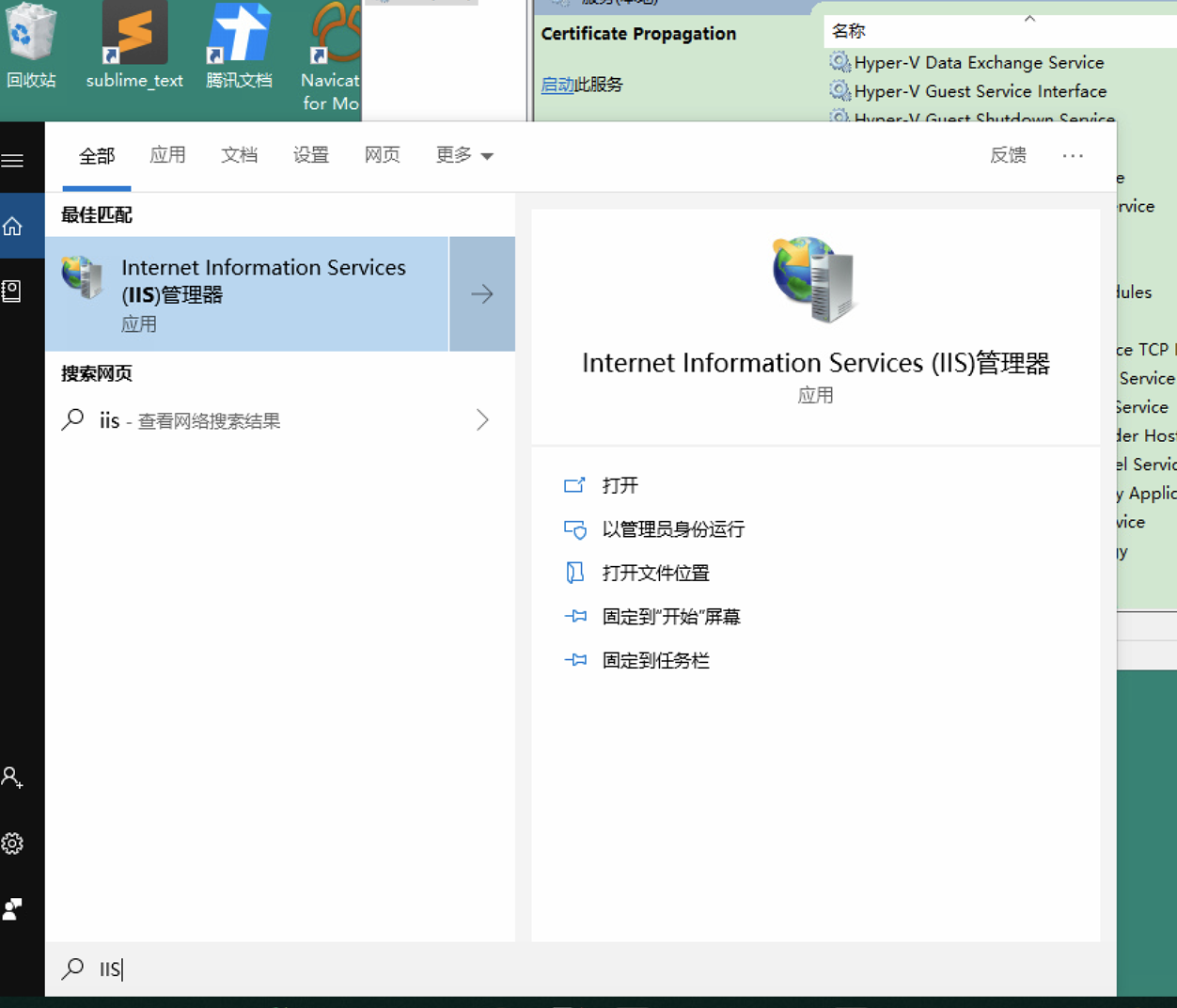This screenshot has height=1008, width=1177.
Task: Click the Hyper-V Data Exchange Service gear icon
Action: 840,62
